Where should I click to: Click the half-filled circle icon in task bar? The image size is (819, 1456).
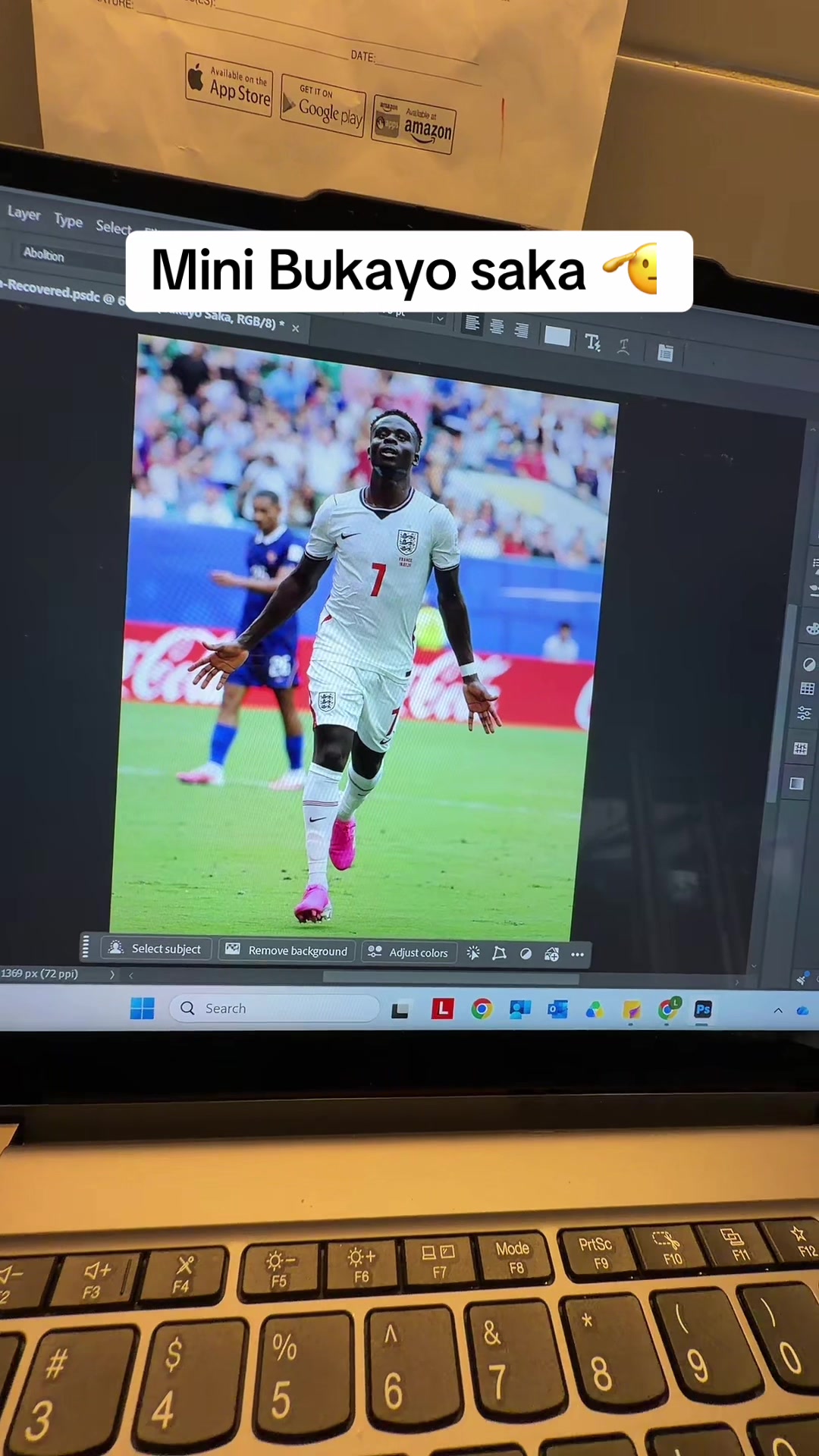(526, 954)
